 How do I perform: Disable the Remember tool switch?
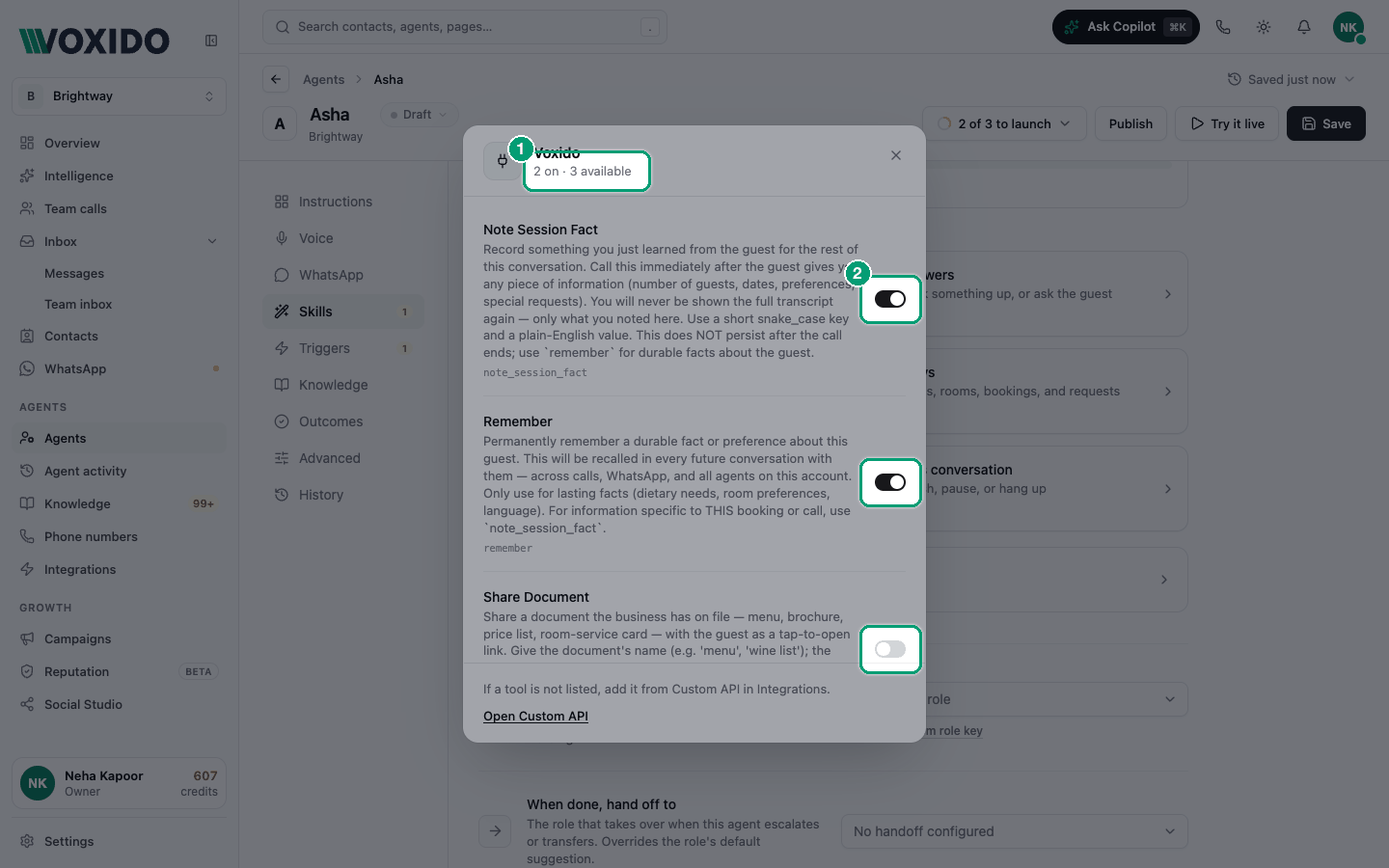(890, 482)
